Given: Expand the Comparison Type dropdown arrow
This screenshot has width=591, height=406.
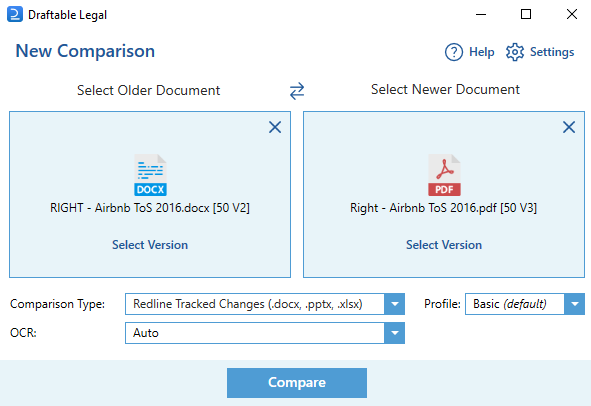Looking at the screenshot, I should coord(395,304).
